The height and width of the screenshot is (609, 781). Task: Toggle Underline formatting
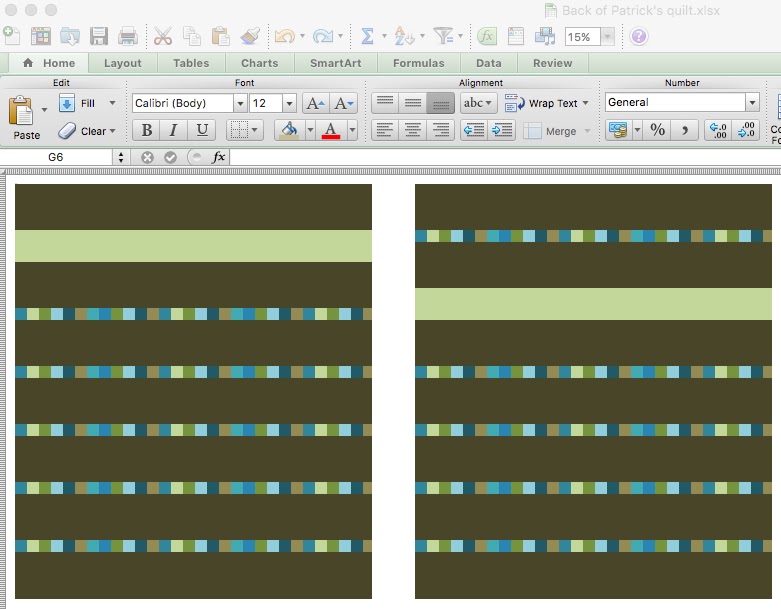pyautogui.click(x=202, y=130)
